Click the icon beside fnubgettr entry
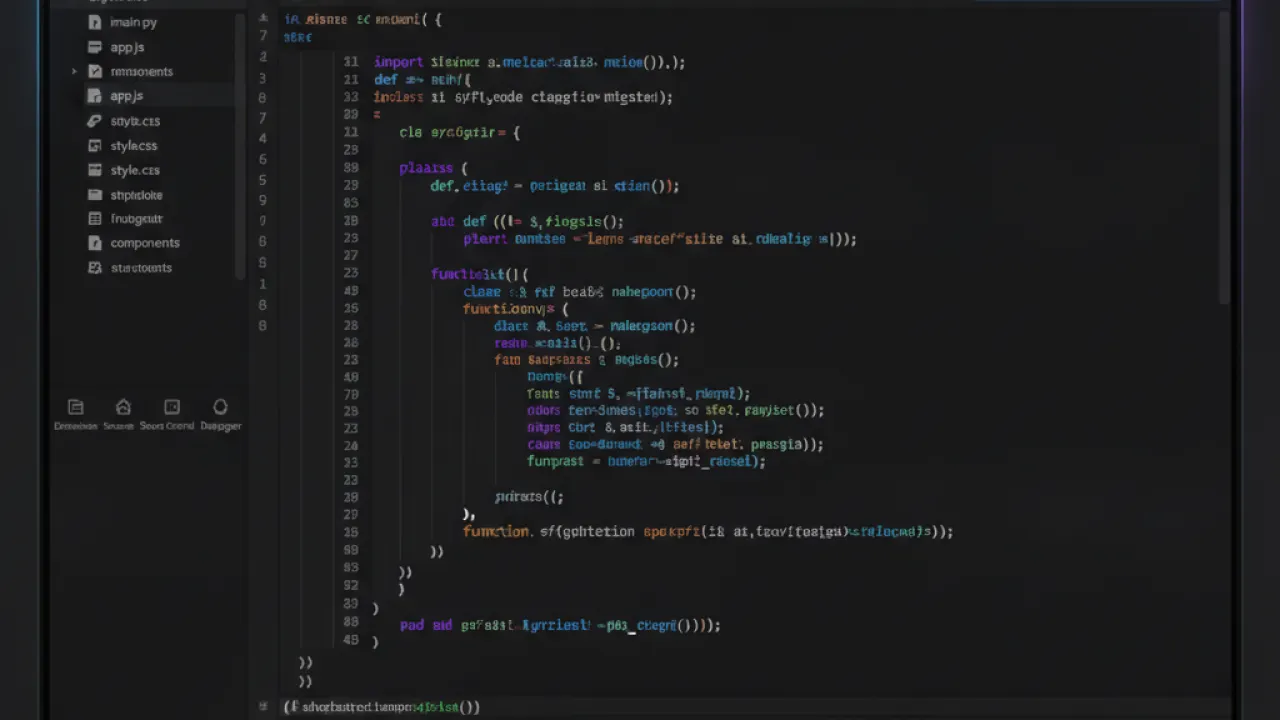Screen dimensions: 1280x720 pyautogui.click(x=95, y=219)
